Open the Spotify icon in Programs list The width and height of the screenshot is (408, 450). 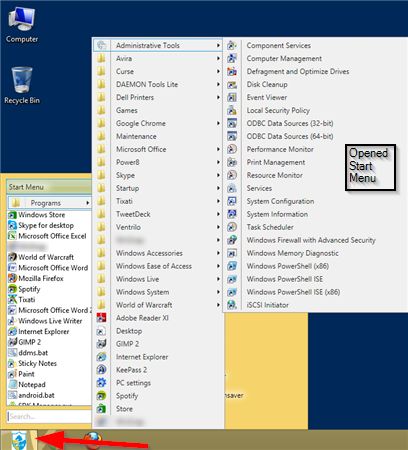(101, 396)
